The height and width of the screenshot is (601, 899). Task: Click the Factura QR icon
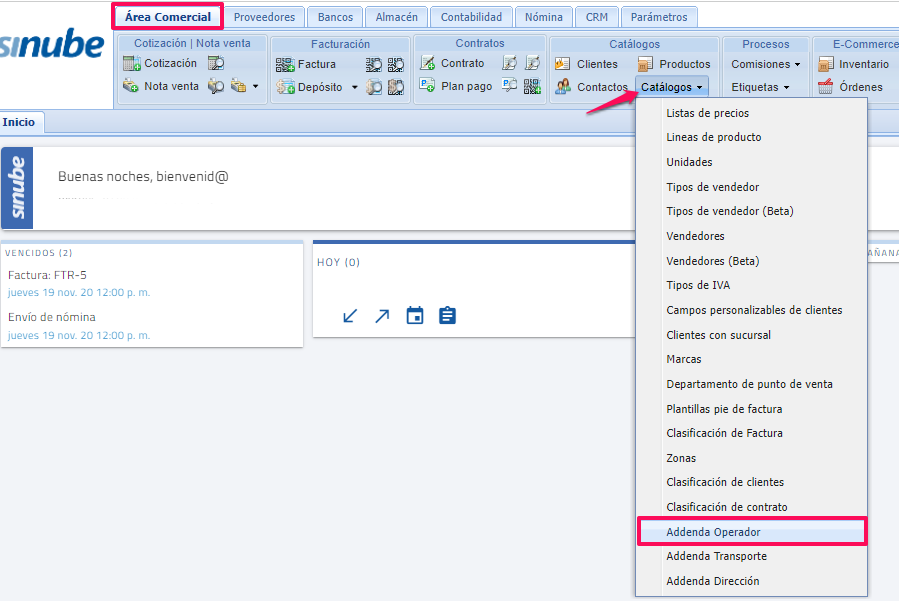[285, 64]
